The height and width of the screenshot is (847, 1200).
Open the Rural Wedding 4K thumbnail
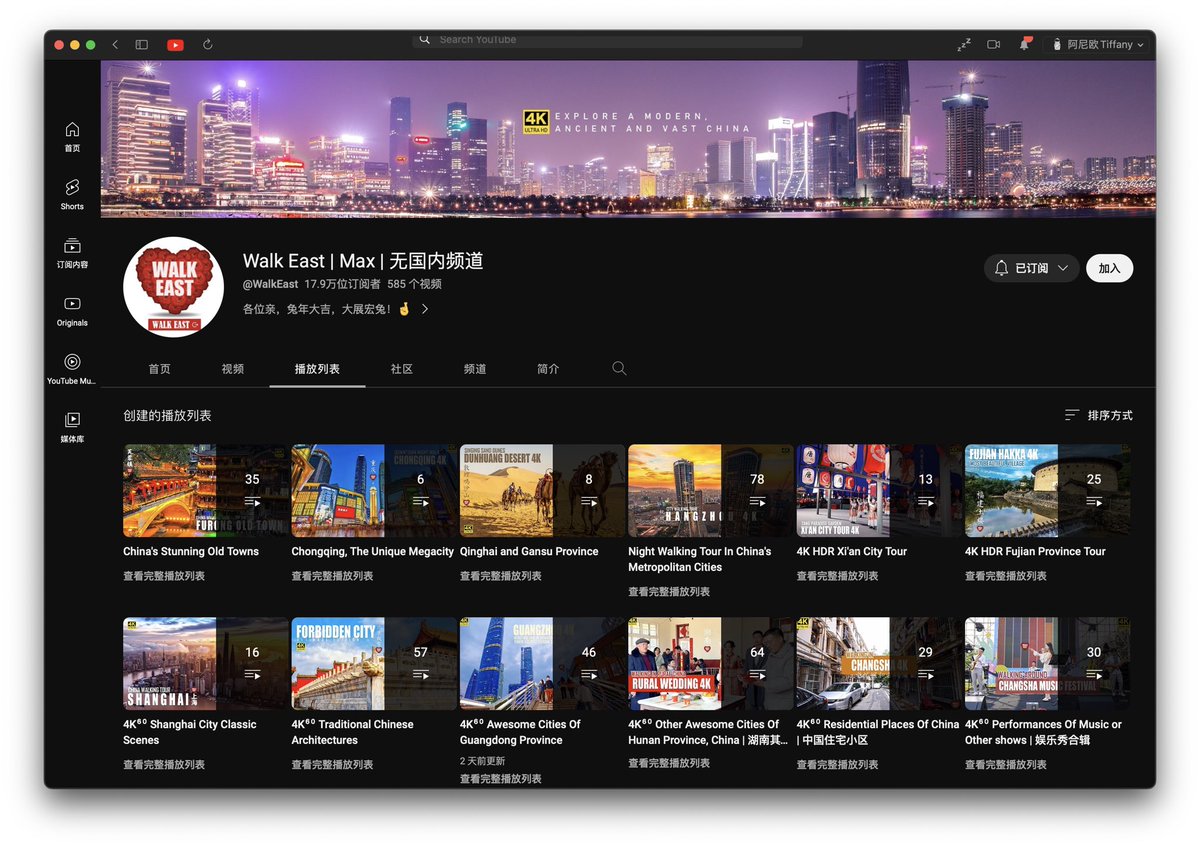710,663
